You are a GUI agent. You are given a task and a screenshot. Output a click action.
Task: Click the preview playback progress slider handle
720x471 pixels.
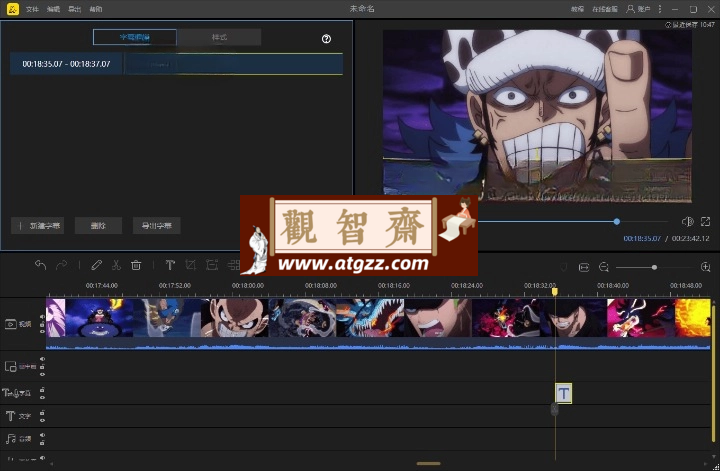tap(617, 222)
